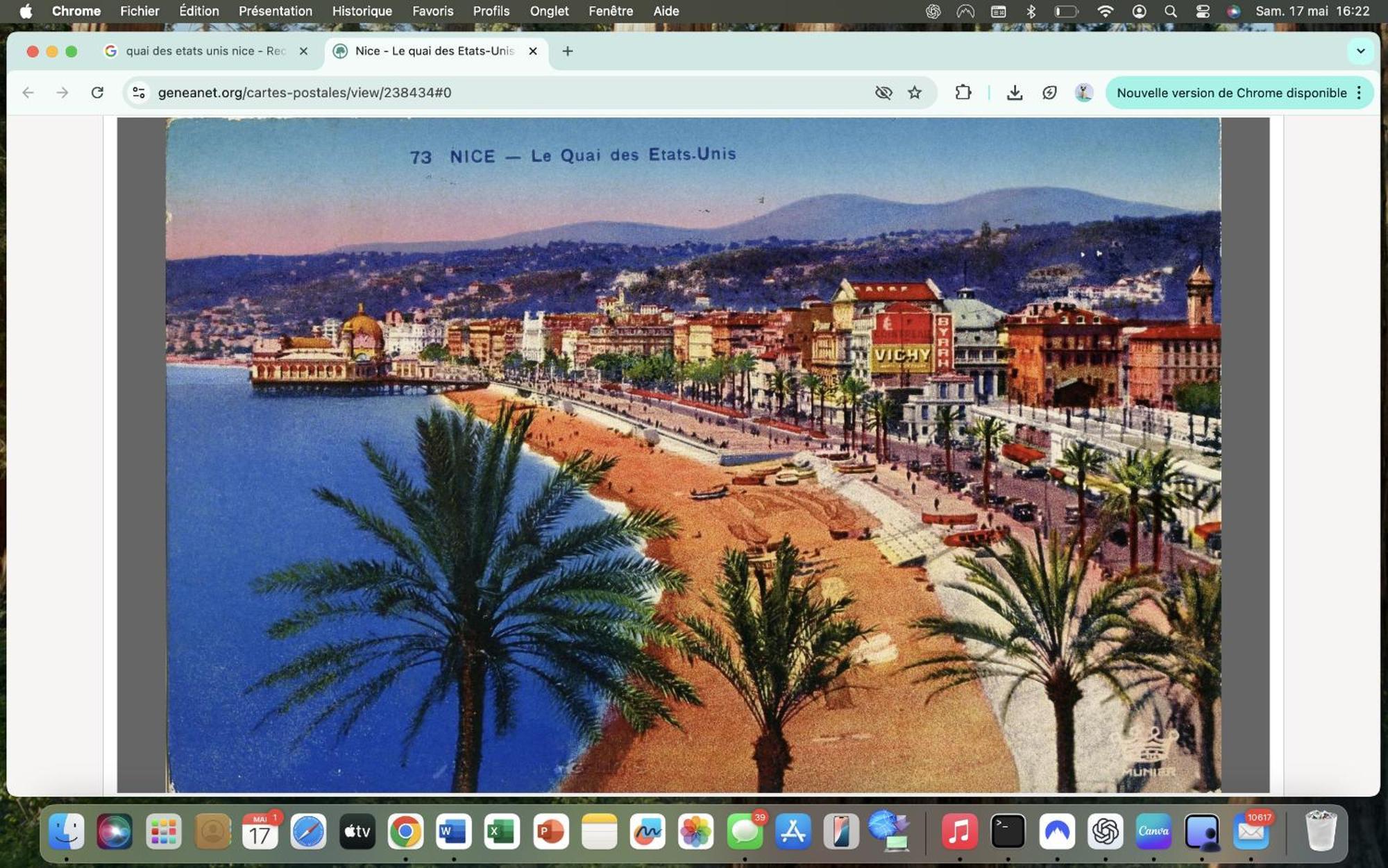Open the Chrome profile avatar
1388x868 pixels.
pyautogui.click(x=1083, y=92)
